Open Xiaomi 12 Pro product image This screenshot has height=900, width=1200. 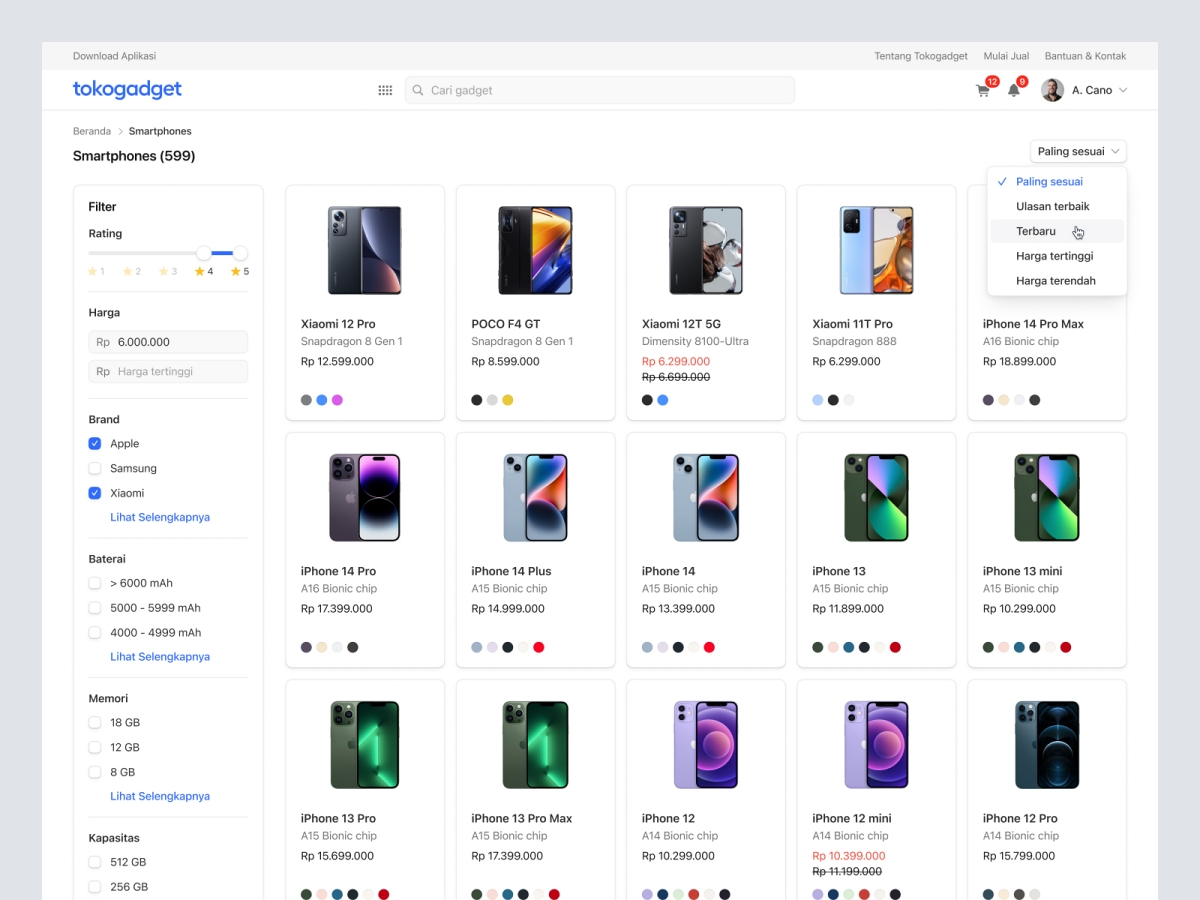pyautogui.click(x=365, y=250)
